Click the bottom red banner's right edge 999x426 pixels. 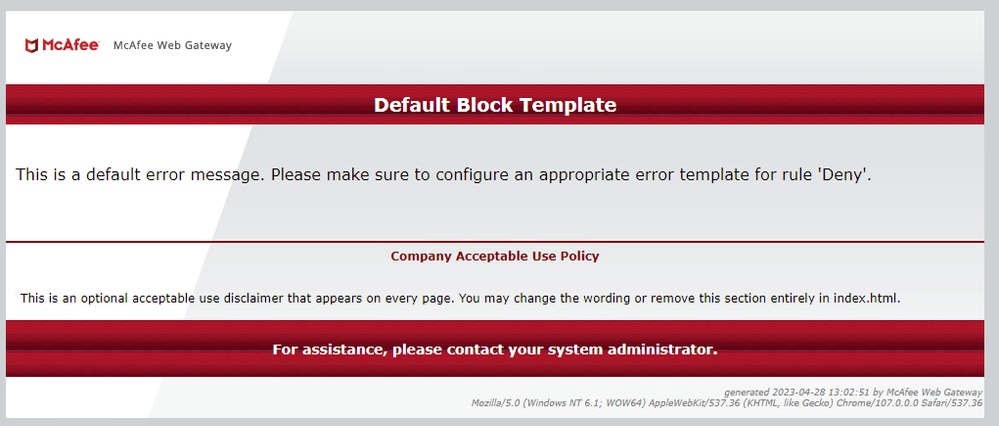[x=977, y=350]
